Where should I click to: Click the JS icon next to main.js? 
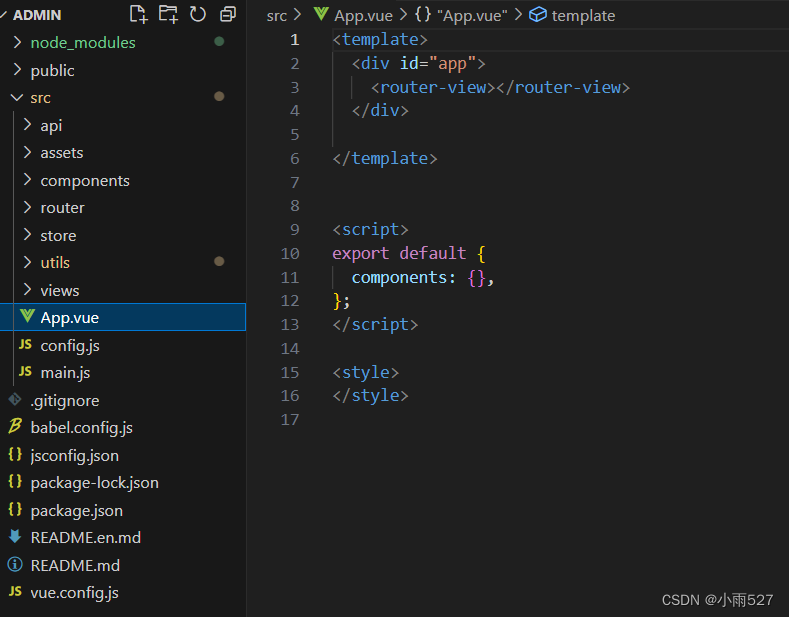pos(25,372)
